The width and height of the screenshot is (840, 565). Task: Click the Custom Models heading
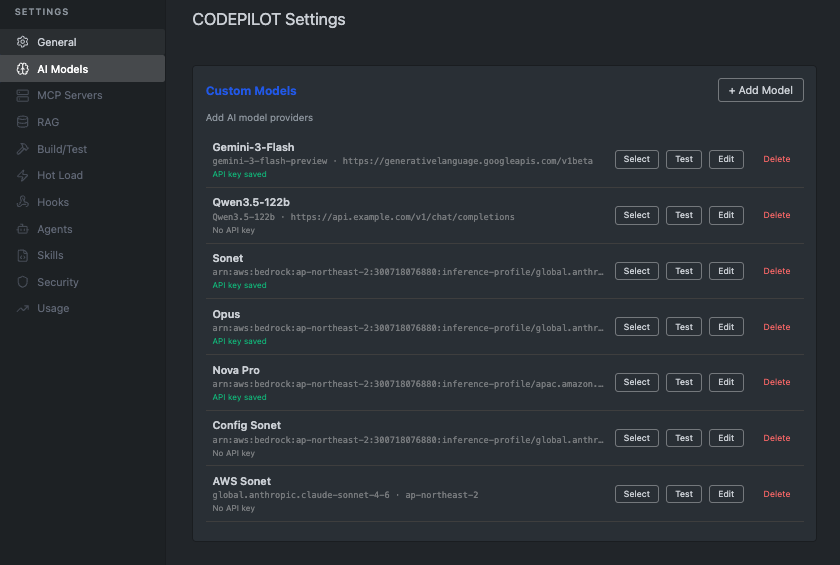click(251, 91)
